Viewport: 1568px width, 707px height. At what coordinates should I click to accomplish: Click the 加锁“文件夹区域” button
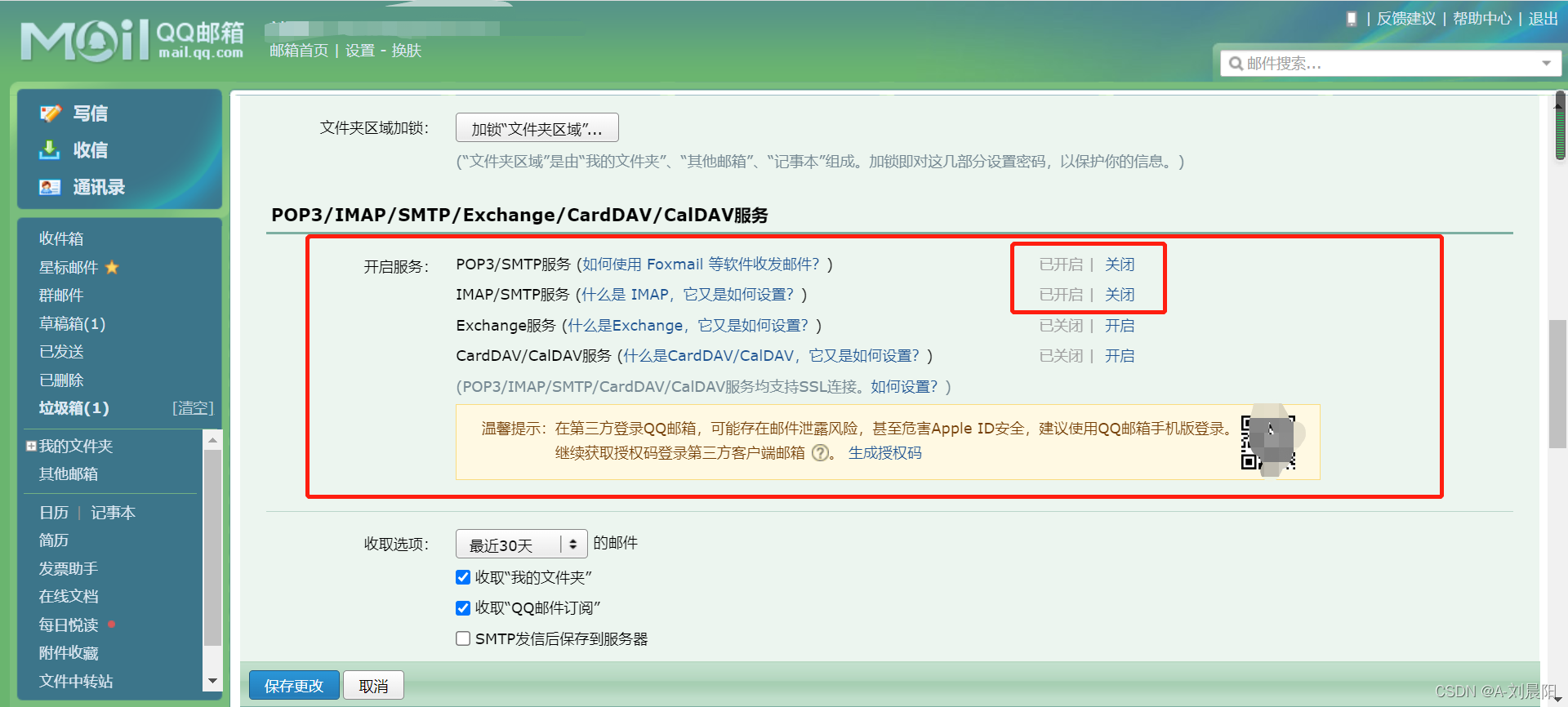[x=537, y=128]
